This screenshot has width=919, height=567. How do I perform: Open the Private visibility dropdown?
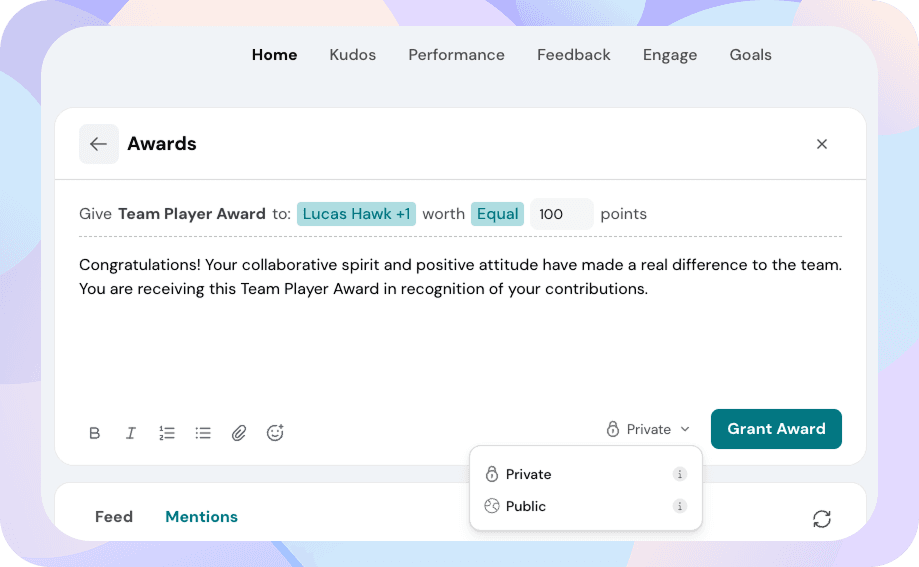click(648, 429)
